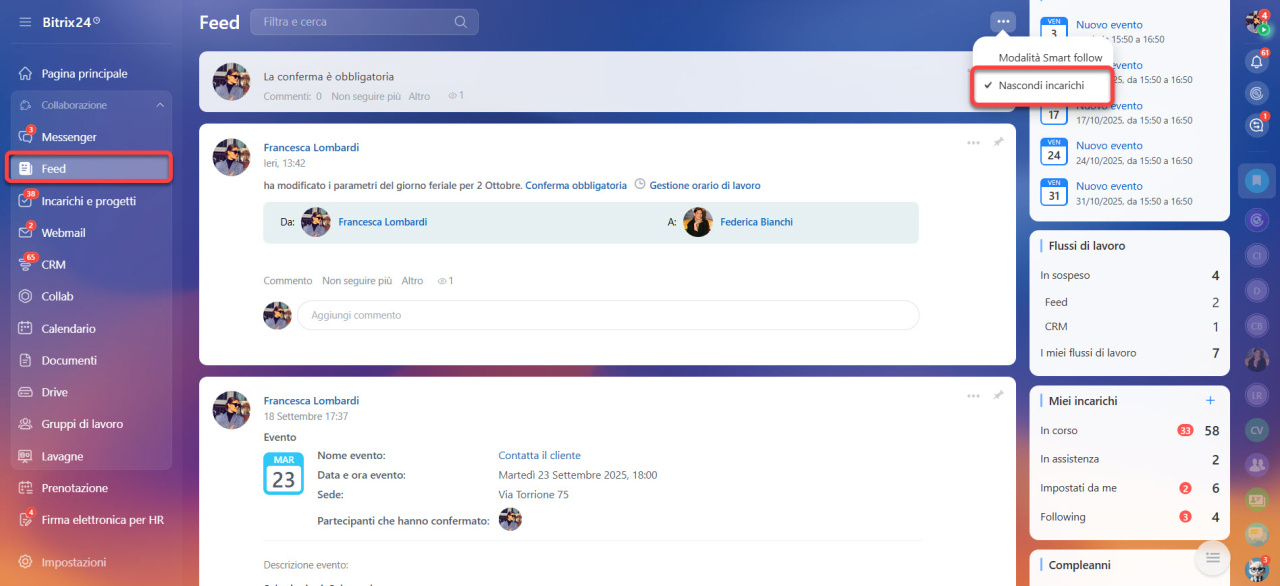The image size is (1280, 586).
Task: Click the Aggiungi commento field
Action: click(x=607, y=315)
